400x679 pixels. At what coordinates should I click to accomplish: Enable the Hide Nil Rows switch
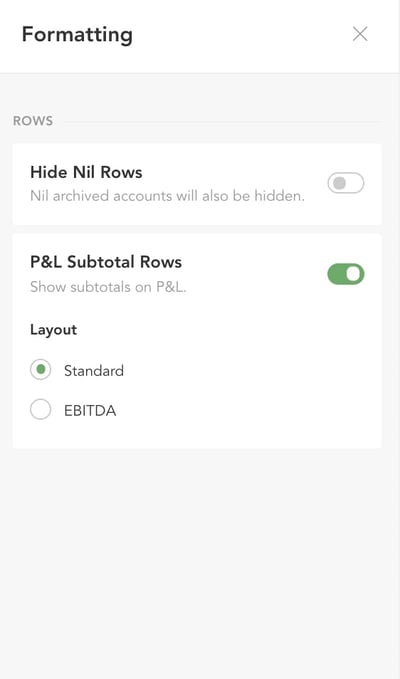click(x=345, y=183)
